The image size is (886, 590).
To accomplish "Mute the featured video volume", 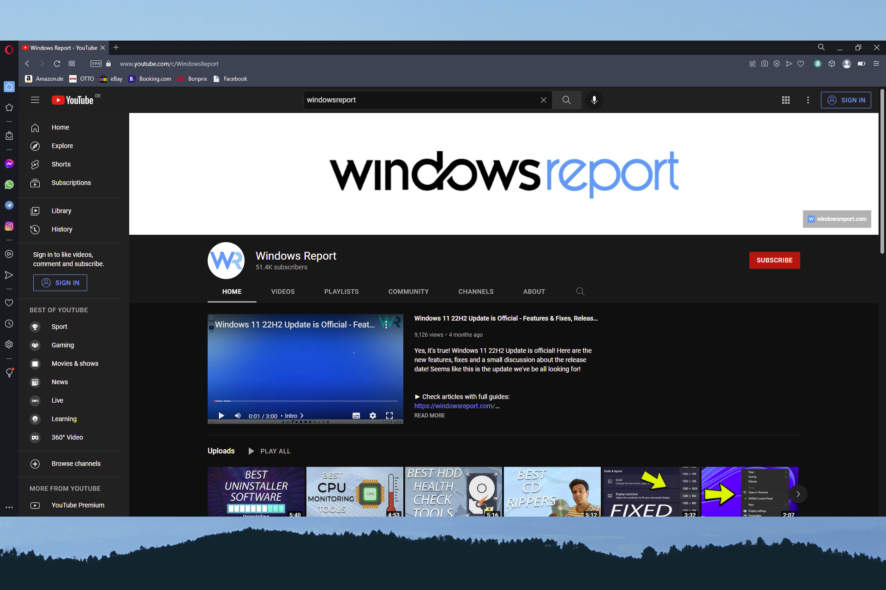I will tap(238, 415).
